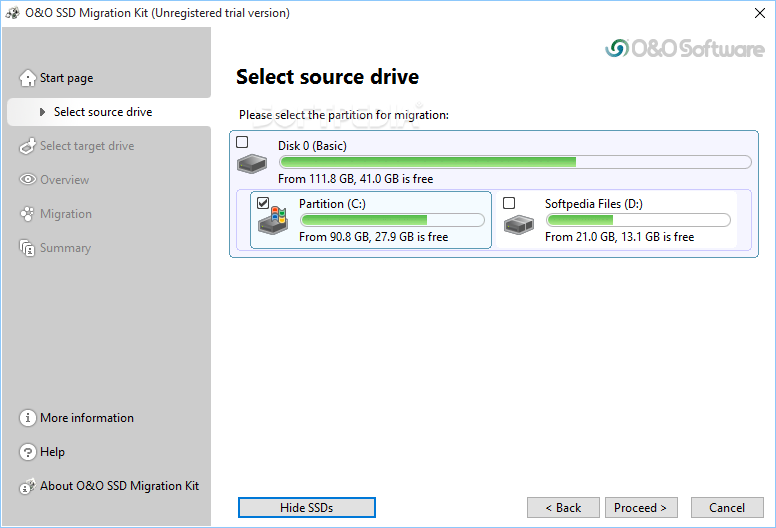Click the Disk 0 hard drive icon

point(252,163)
